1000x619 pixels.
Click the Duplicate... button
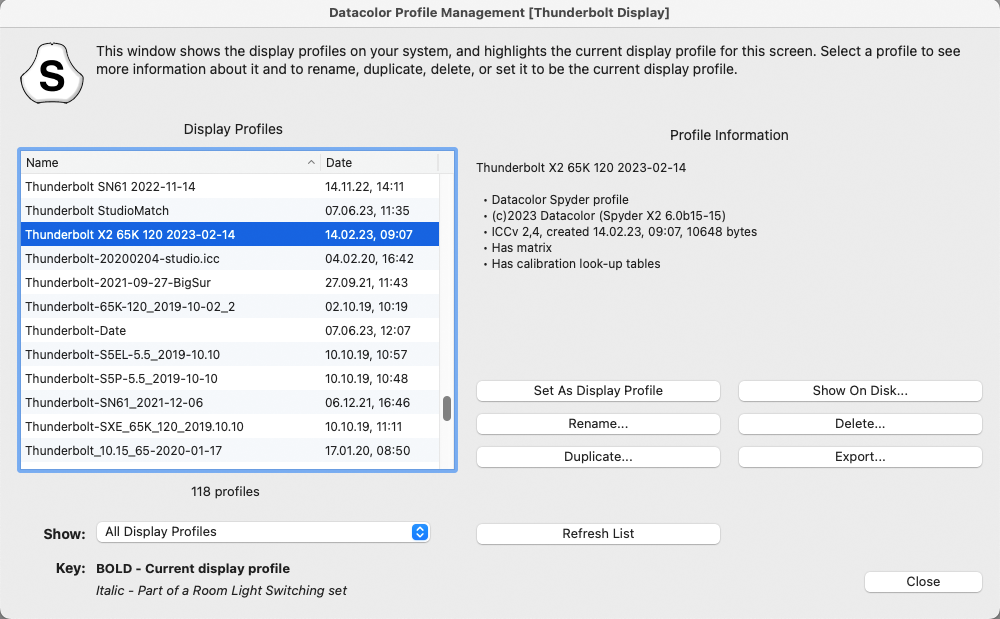598,457
